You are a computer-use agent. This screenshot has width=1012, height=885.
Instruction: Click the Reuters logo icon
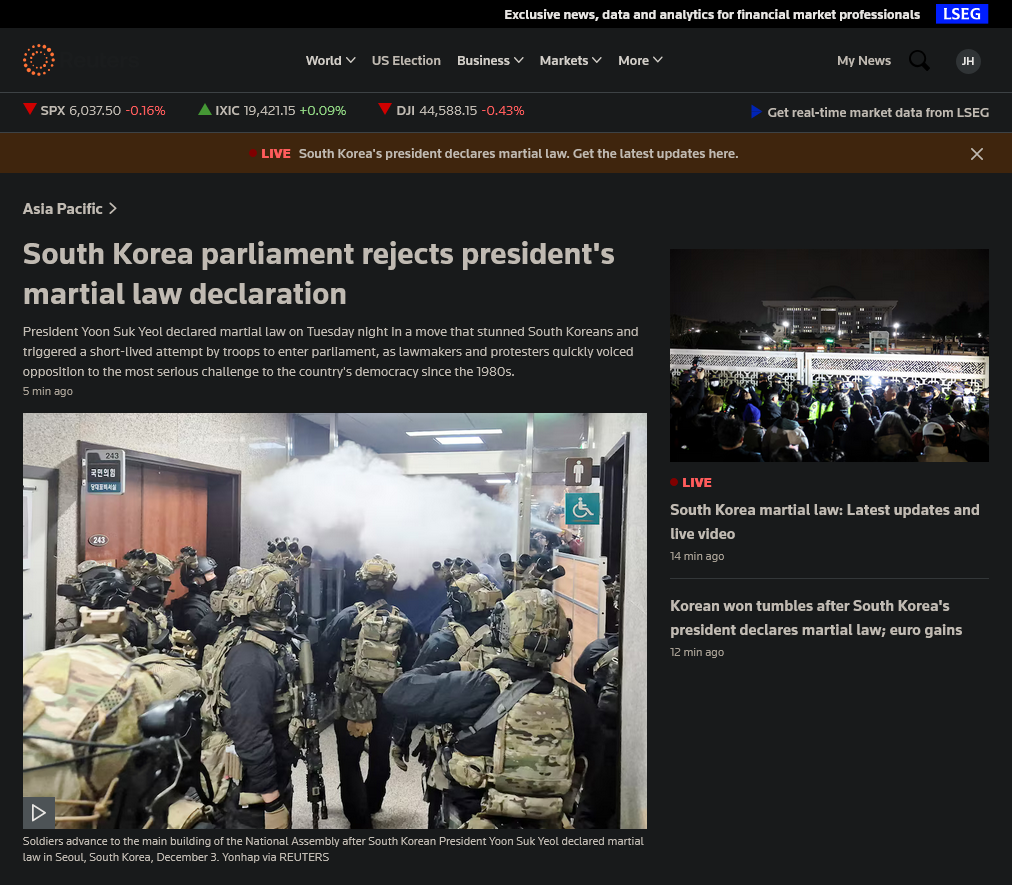(38, 60)
